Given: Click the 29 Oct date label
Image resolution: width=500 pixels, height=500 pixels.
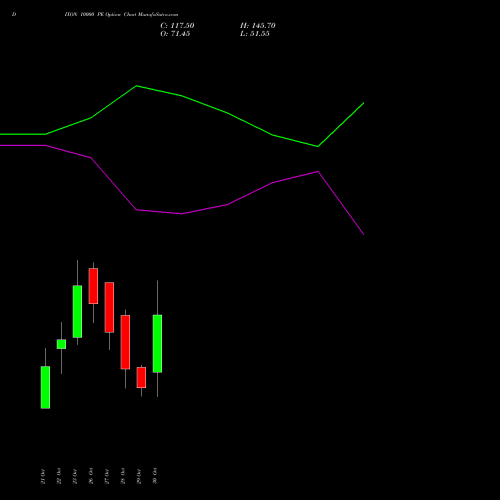Looking at the screenshot, I should (x=139, y=476).
